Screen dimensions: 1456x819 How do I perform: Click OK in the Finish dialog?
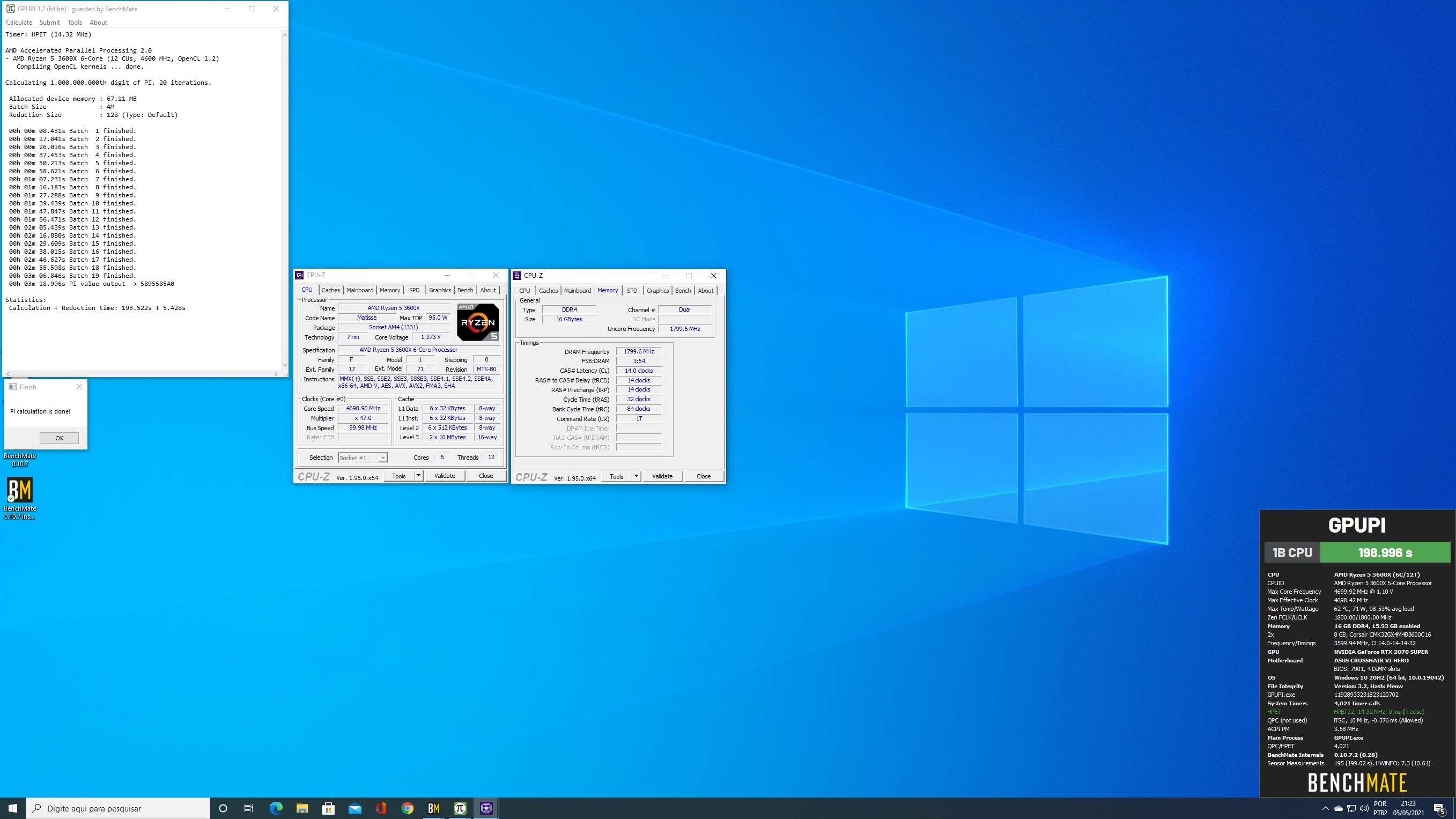click(x=60, y=438)
